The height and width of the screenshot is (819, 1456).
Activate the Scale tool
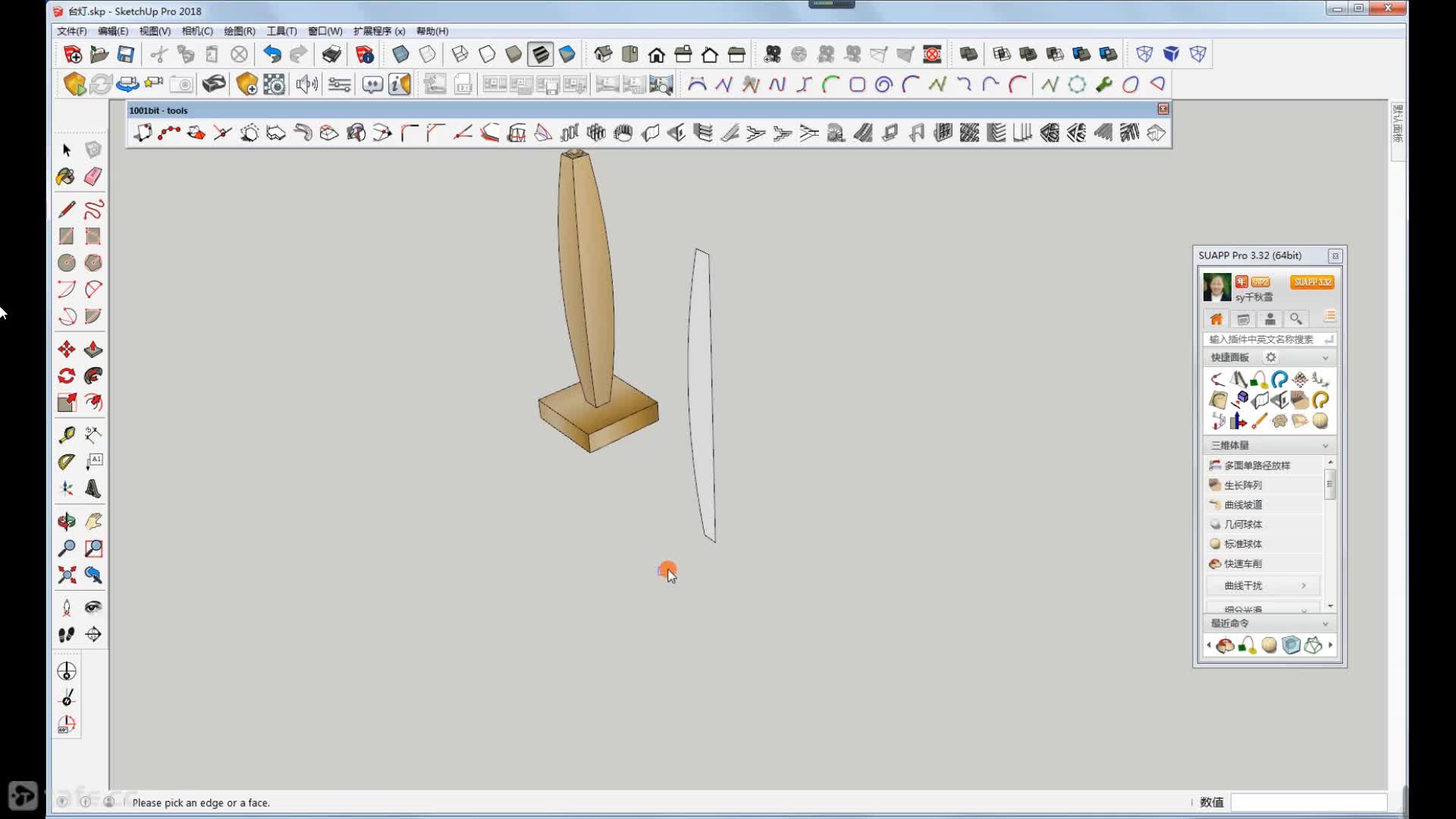point(67,403)
